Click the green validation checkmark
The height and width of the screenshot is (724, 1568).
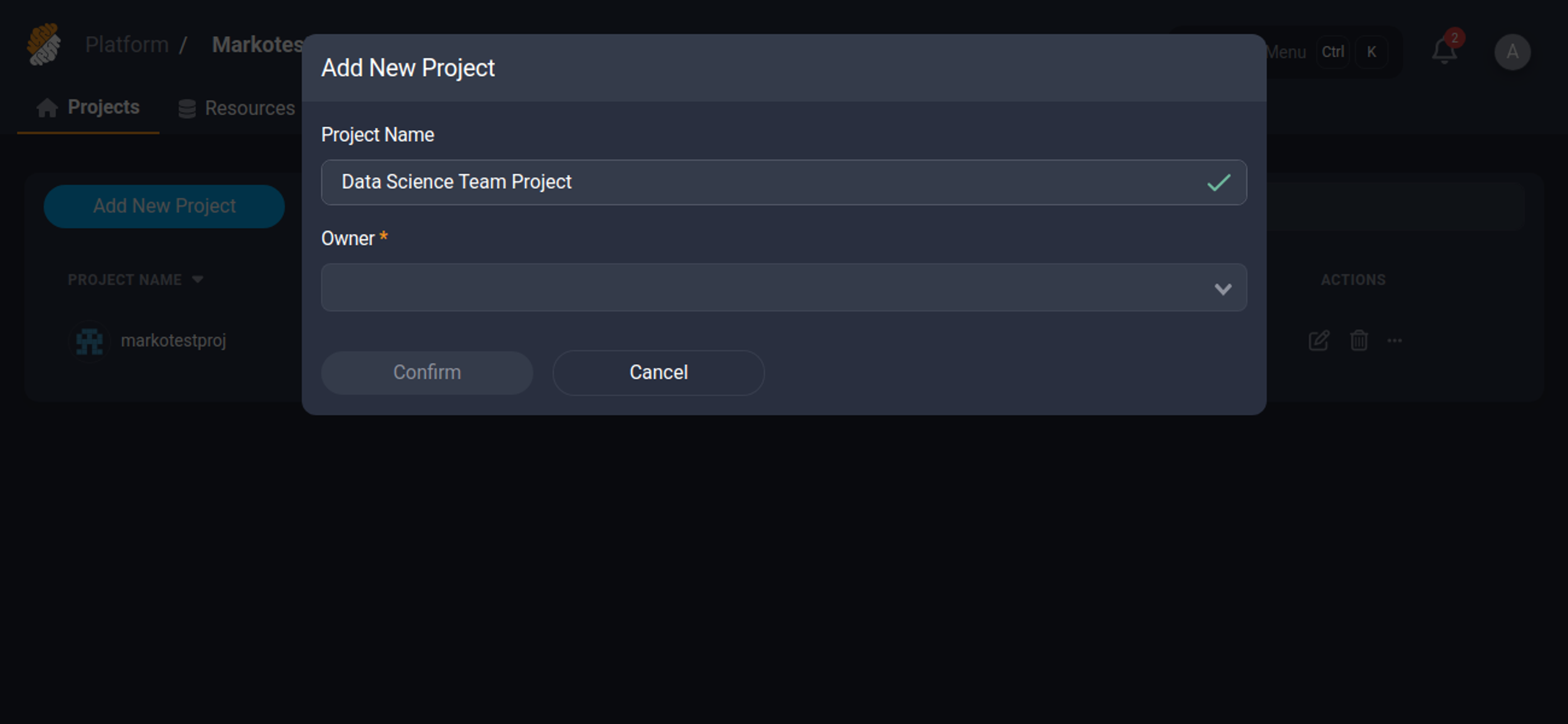tap(1219, 183)
